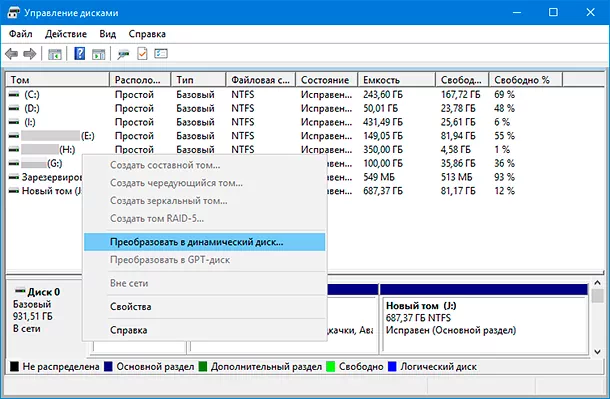Click the dark blue Основной раздел legend swatch

(108, 366)
